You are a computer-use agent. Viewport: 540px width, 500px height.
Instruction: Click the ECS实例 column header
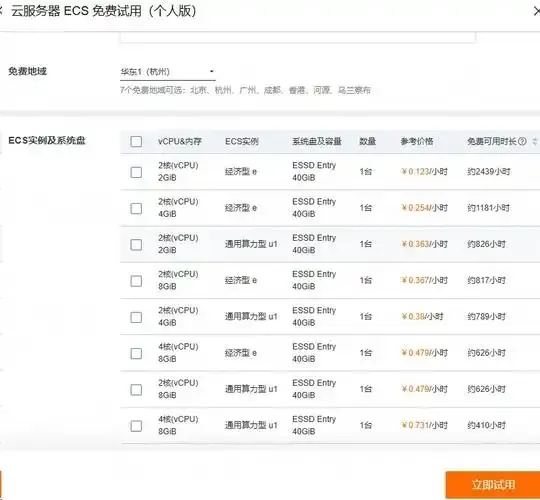(x=242, y=141)
